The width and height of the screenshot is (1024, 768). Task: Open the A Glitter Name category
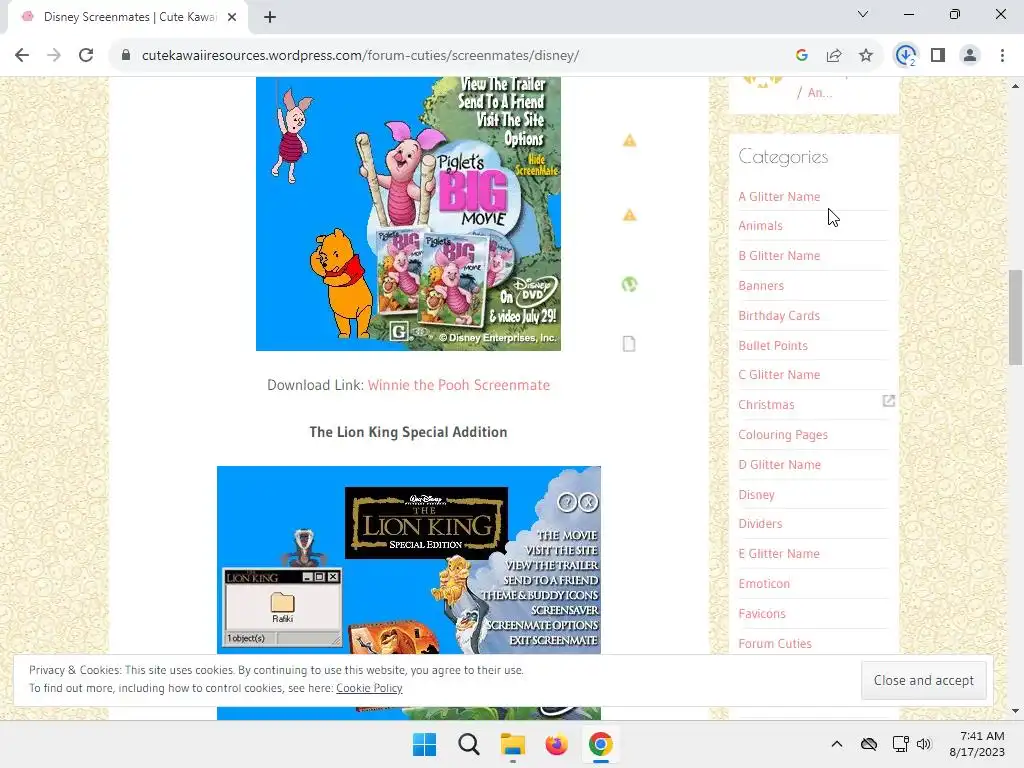(x=779, y=197)
